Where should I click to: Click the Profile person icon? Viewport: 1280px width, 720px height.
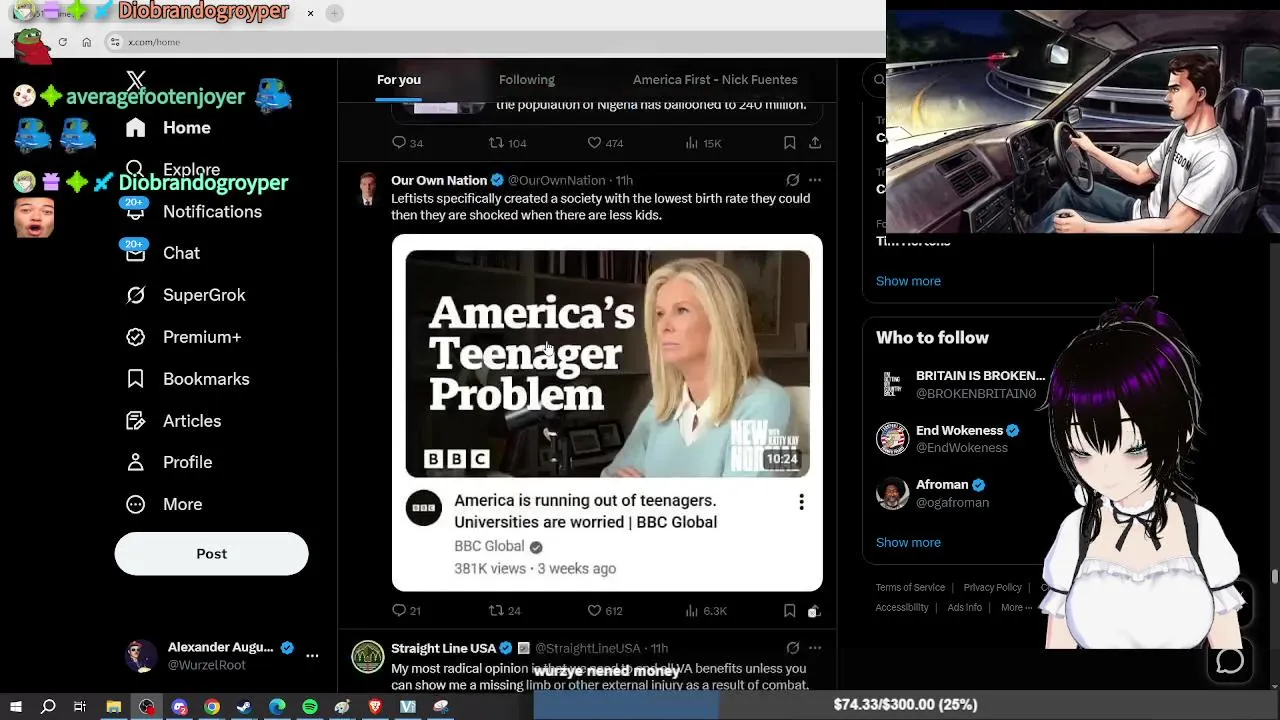(136, 462)
